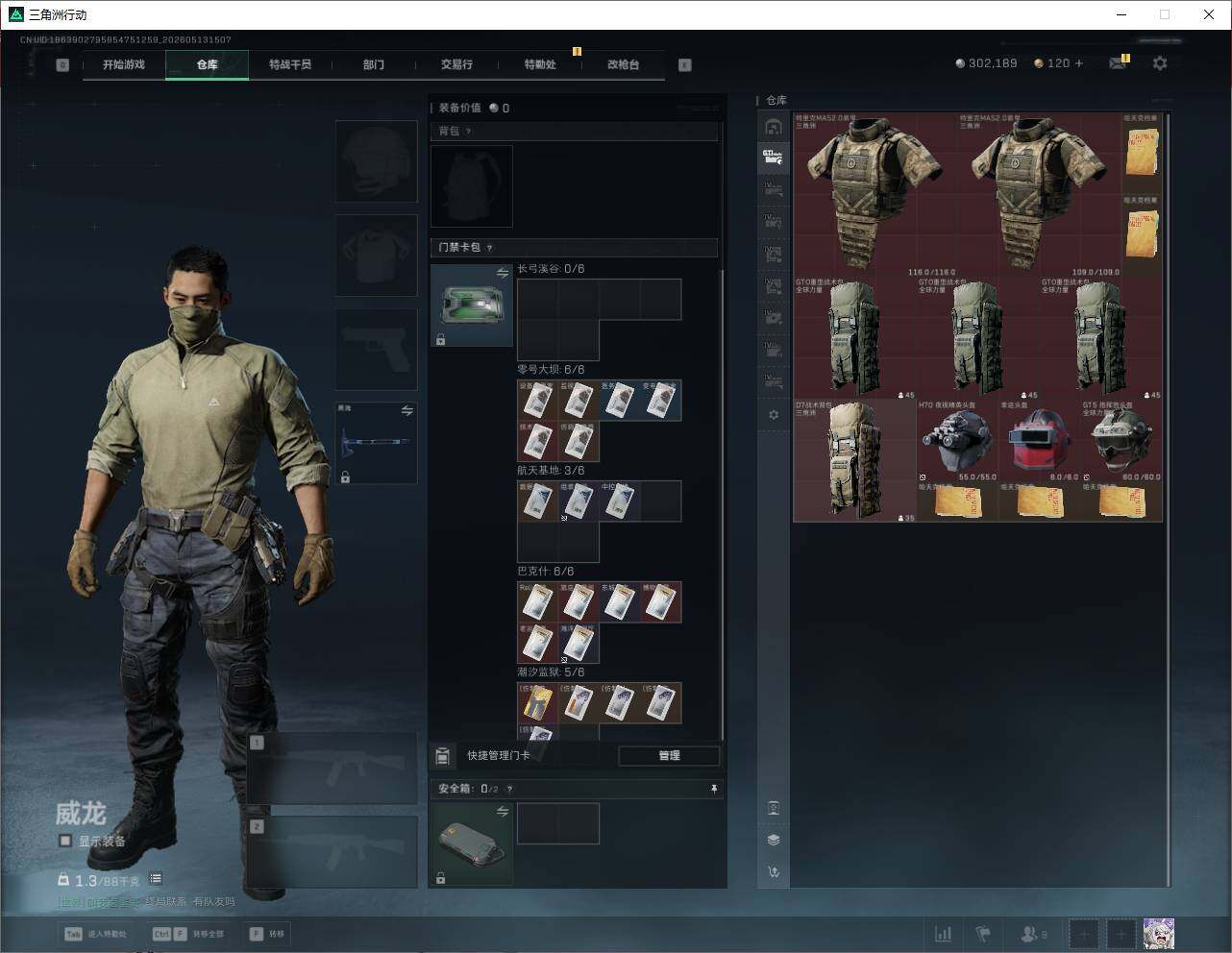Open the 交易行 tab
1232x953 pixels.
point(456,64)
